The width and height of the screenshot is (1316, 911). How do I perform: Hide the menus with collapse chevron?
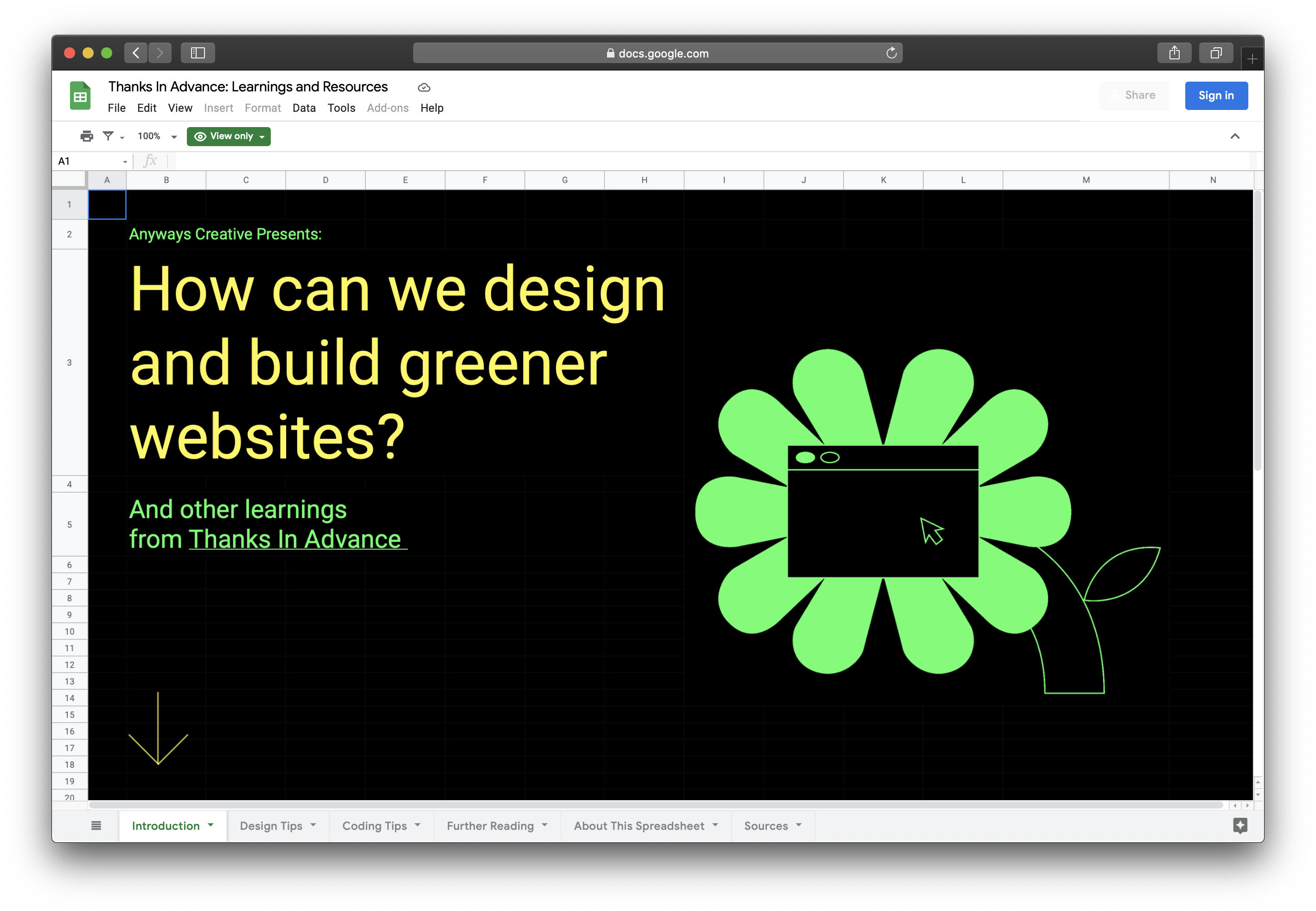pyautogui.click(x=1234, y=136)
